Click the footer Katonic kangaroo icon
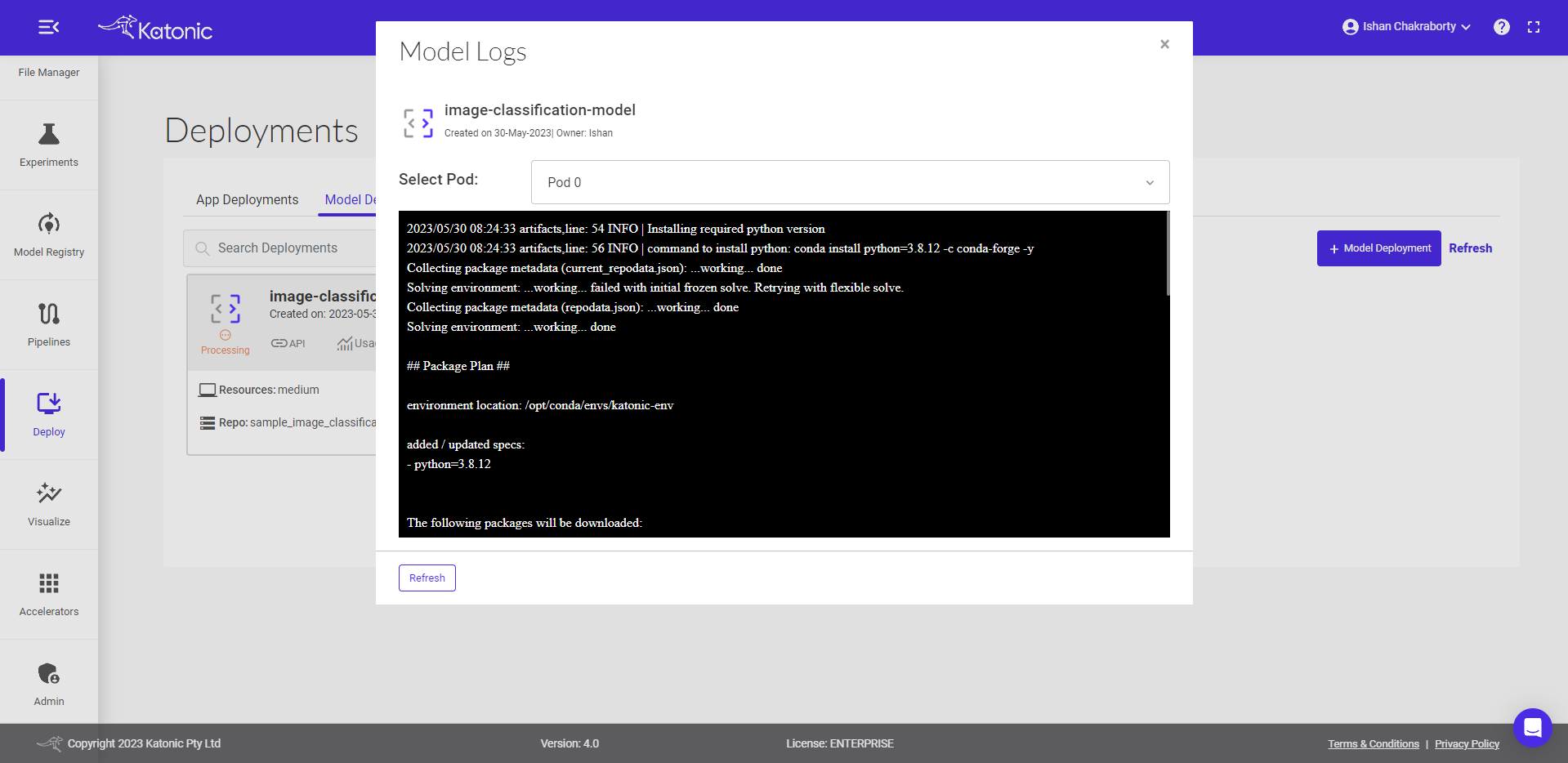 [51, 743]
